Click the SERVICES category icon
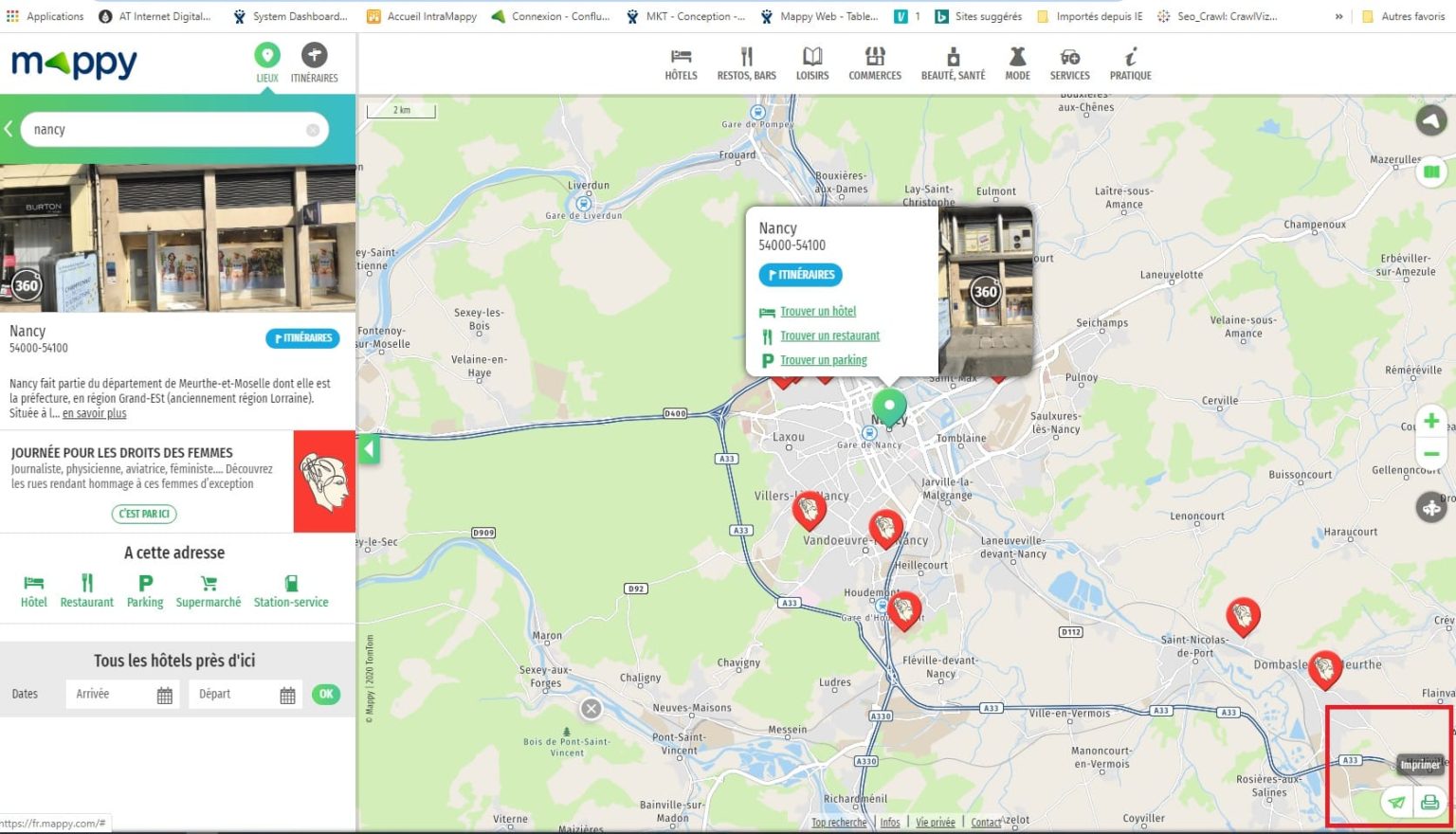 (1069, 61)
